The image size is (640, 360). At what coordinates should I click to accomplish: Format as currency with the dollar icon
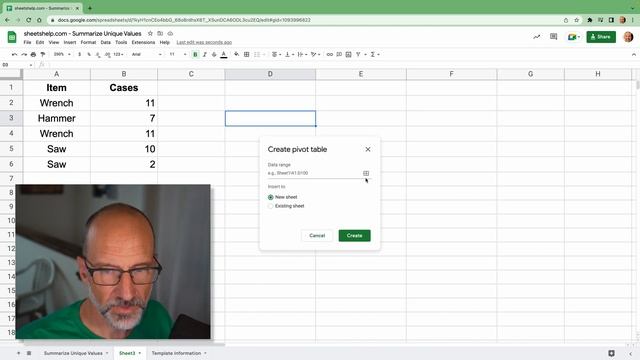point(79,54)
